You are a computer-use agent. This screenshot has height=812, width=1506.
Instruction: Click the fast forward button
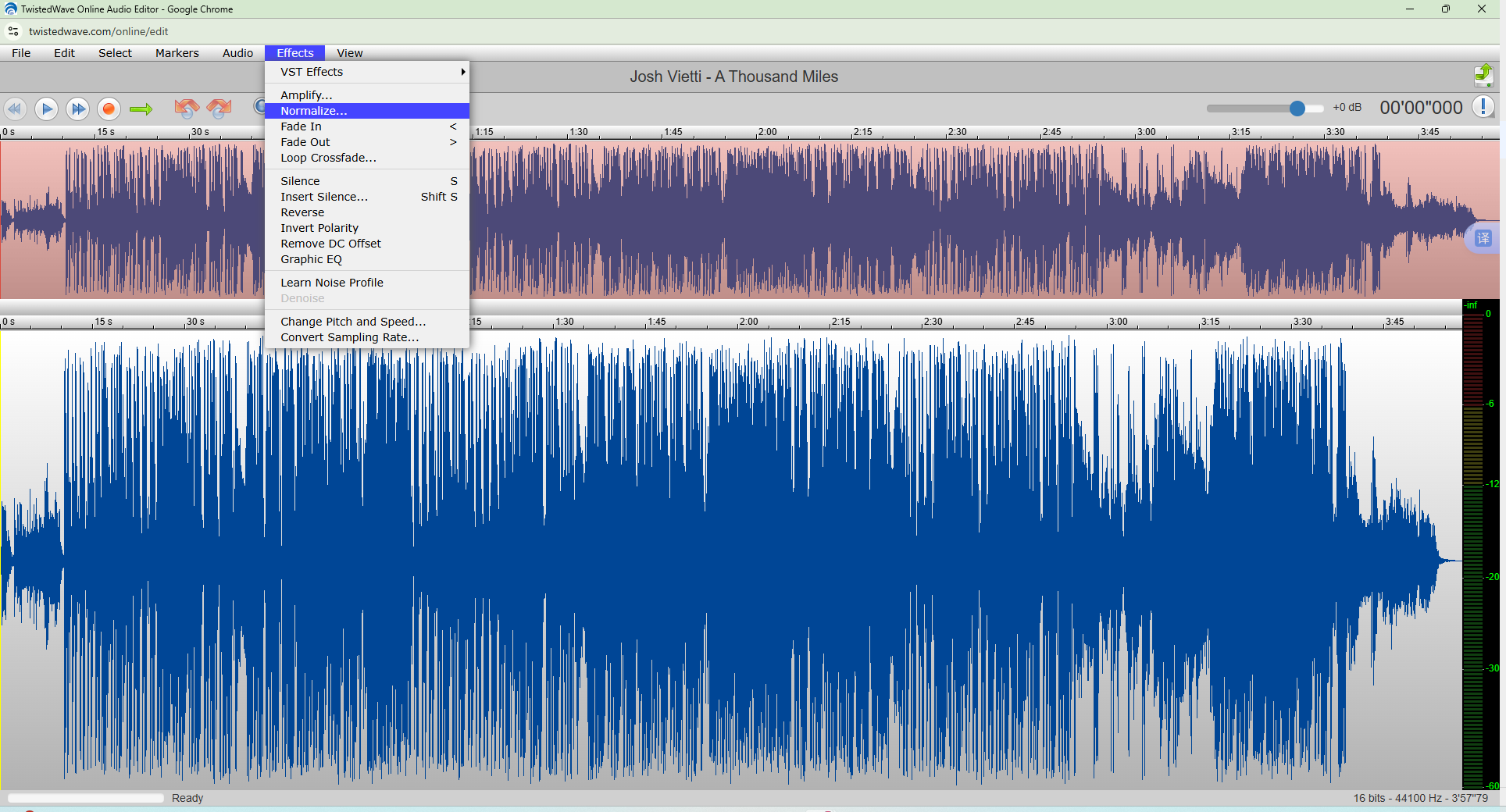[x=77, y=109]
